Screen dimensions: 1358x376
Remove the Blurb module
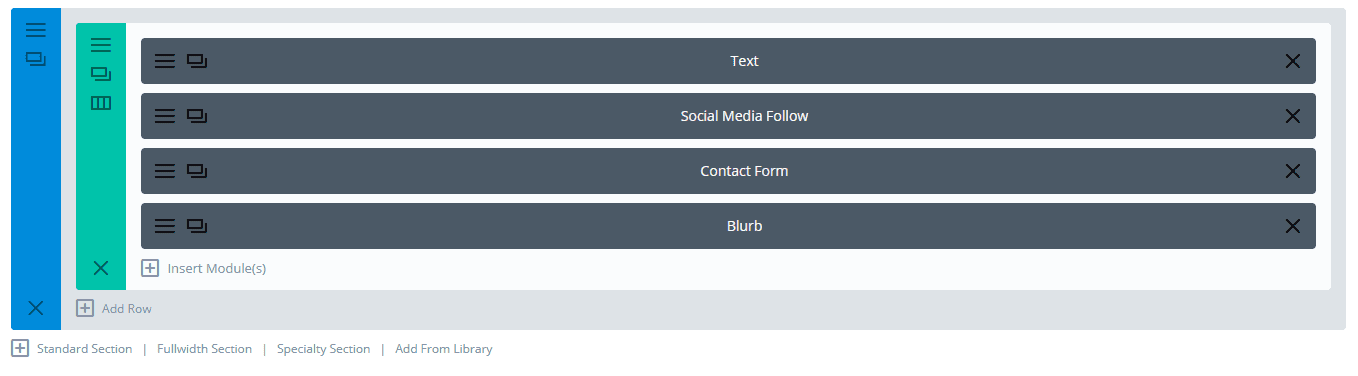pos(1292,226)
